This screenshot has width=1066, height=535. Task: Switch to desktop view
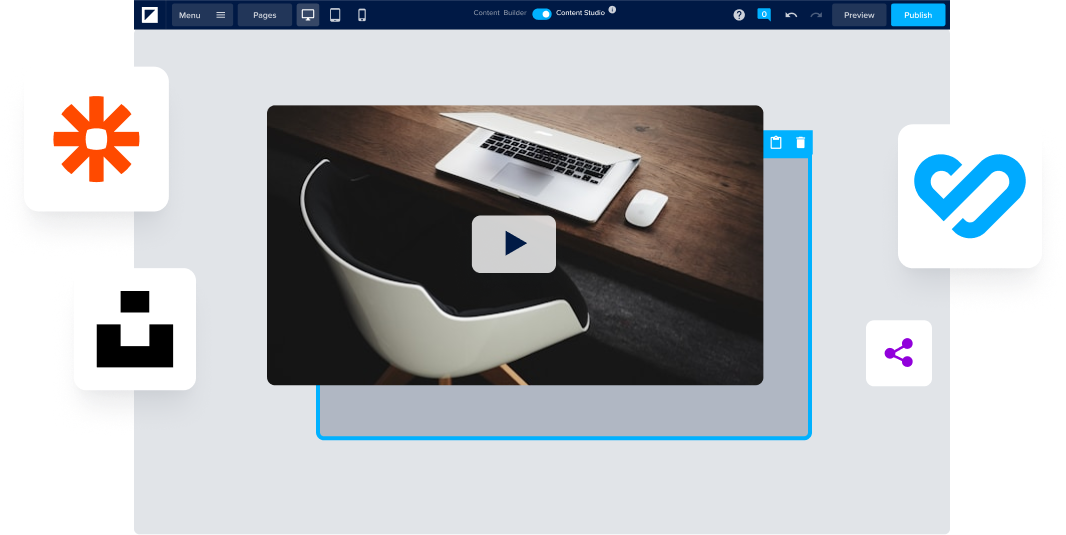click(x=308, y=15)
